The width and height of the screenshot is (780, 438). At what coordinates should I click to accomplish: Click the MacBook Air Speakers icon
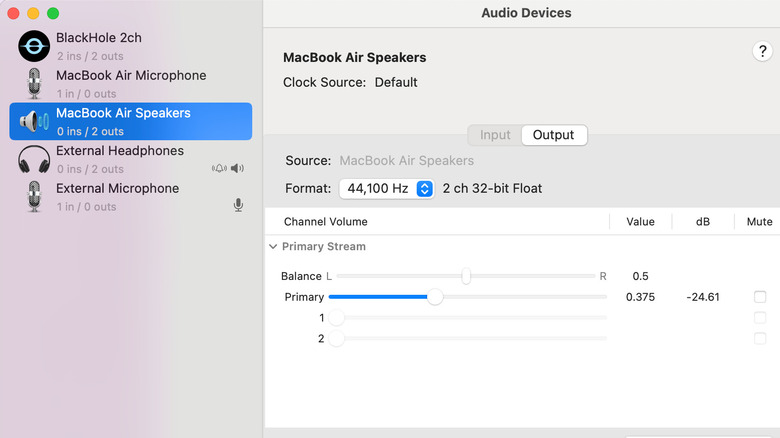[x=34, y=122]
